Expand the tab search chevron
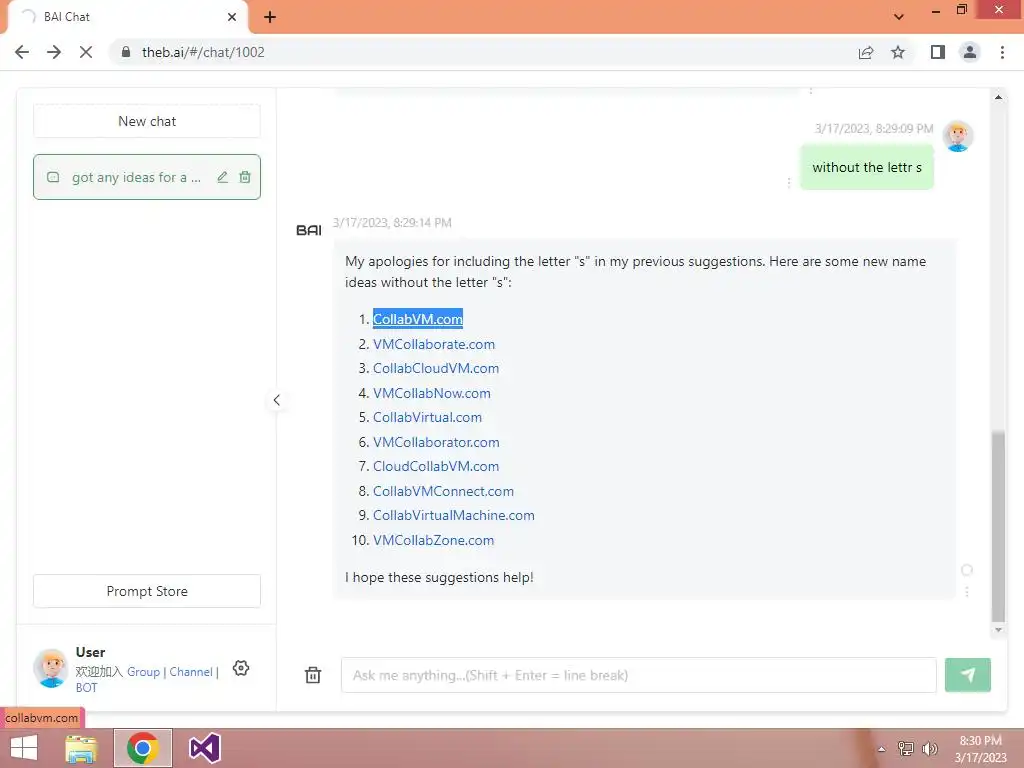1024x768 pixels. point(899,17)
